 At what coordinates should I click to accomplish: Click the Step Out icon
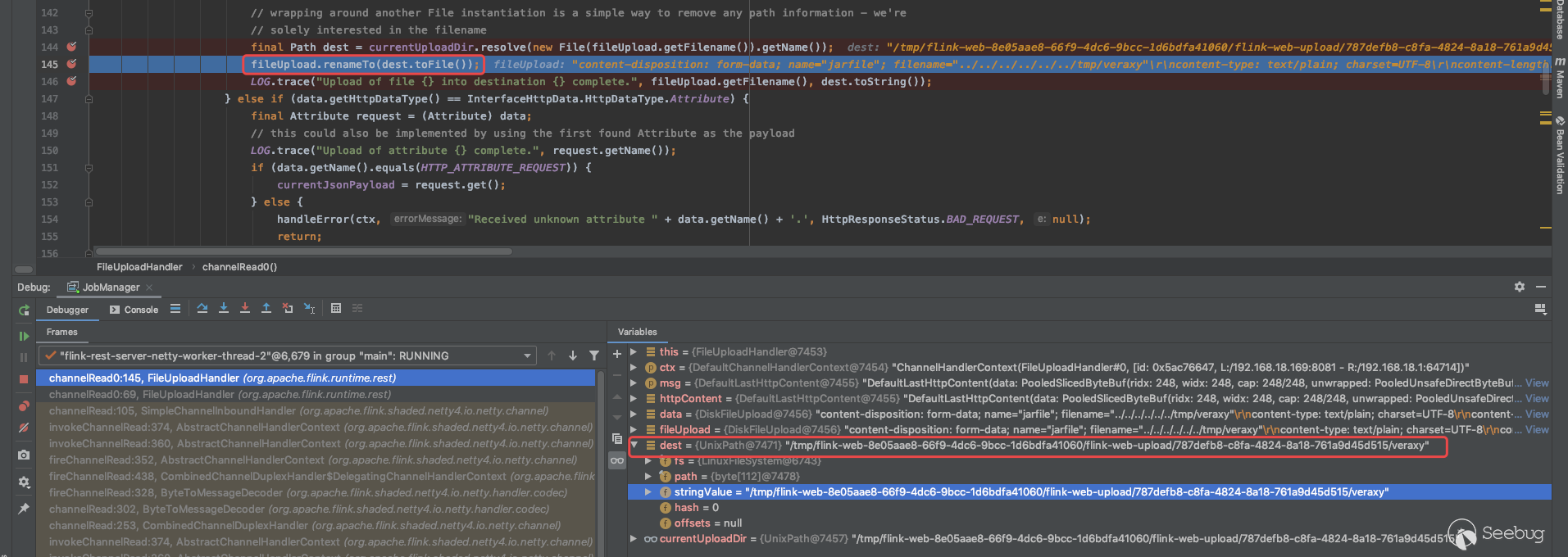tap(266, 309)
